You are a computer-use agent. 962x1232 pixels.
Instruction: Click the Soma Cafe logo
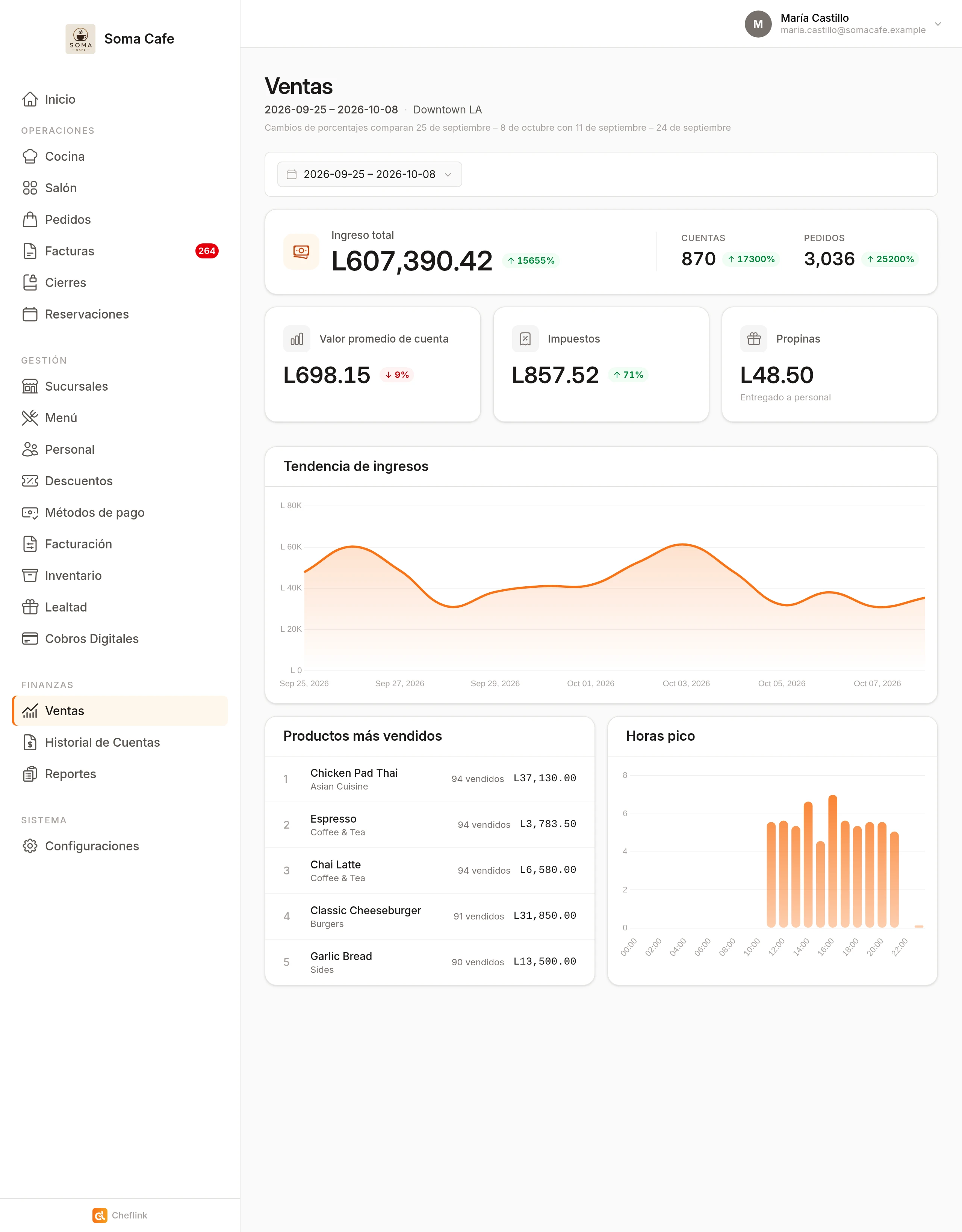click(x=80, y=39)
